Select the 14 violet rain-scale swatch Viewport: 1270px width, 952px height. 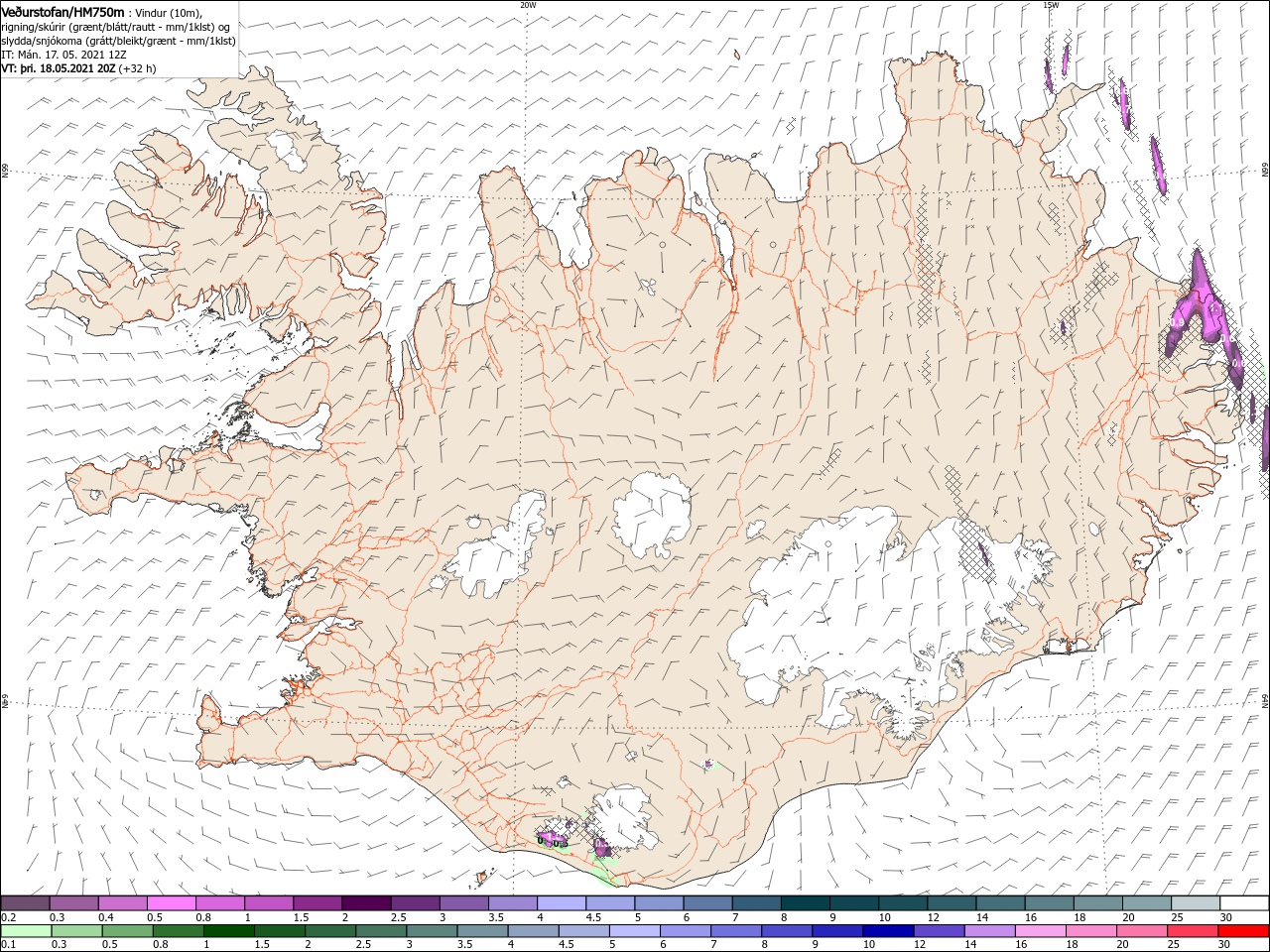click(x=988, y=931)
